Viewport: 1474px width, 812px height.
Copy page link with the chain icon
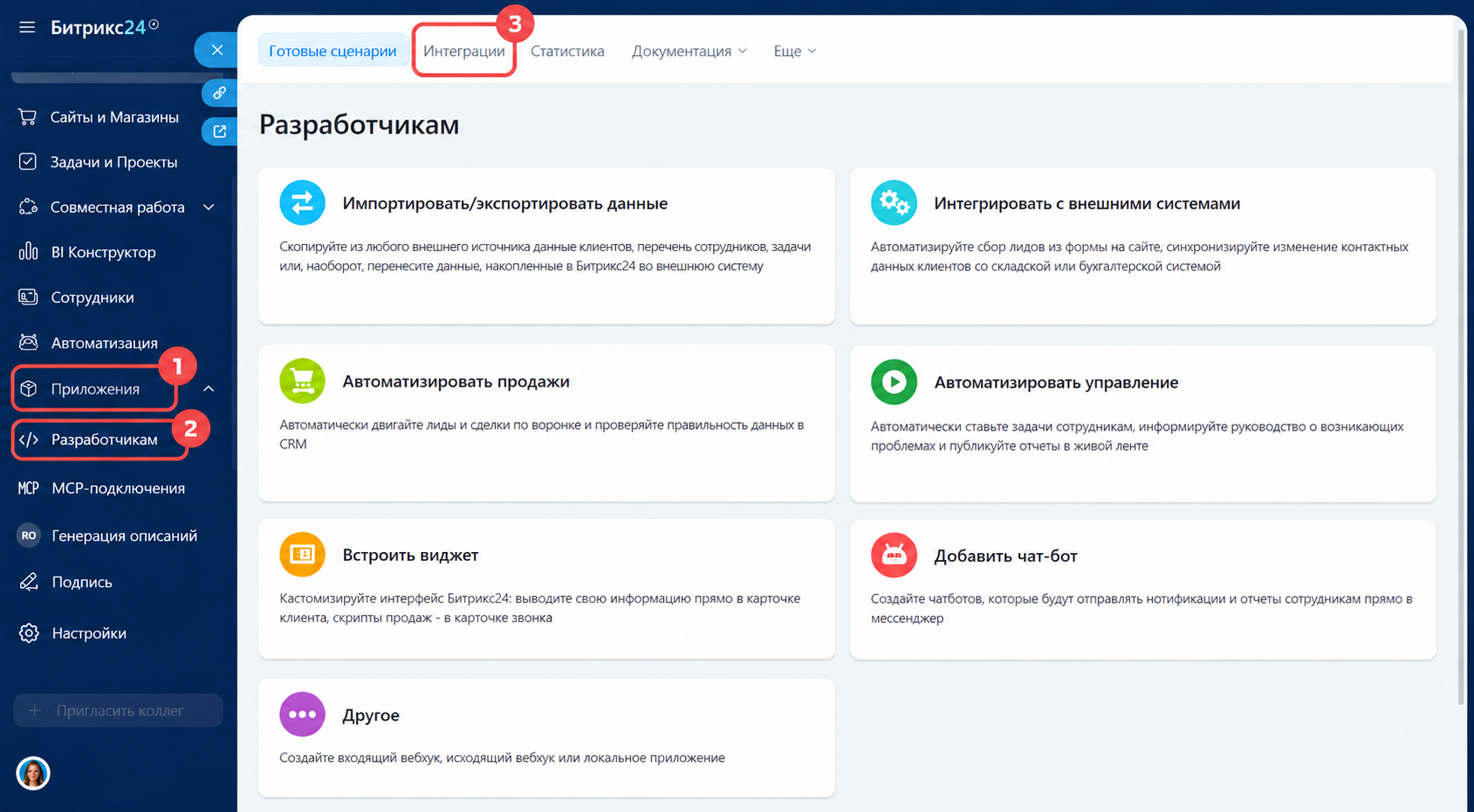[x=219, y=92]
